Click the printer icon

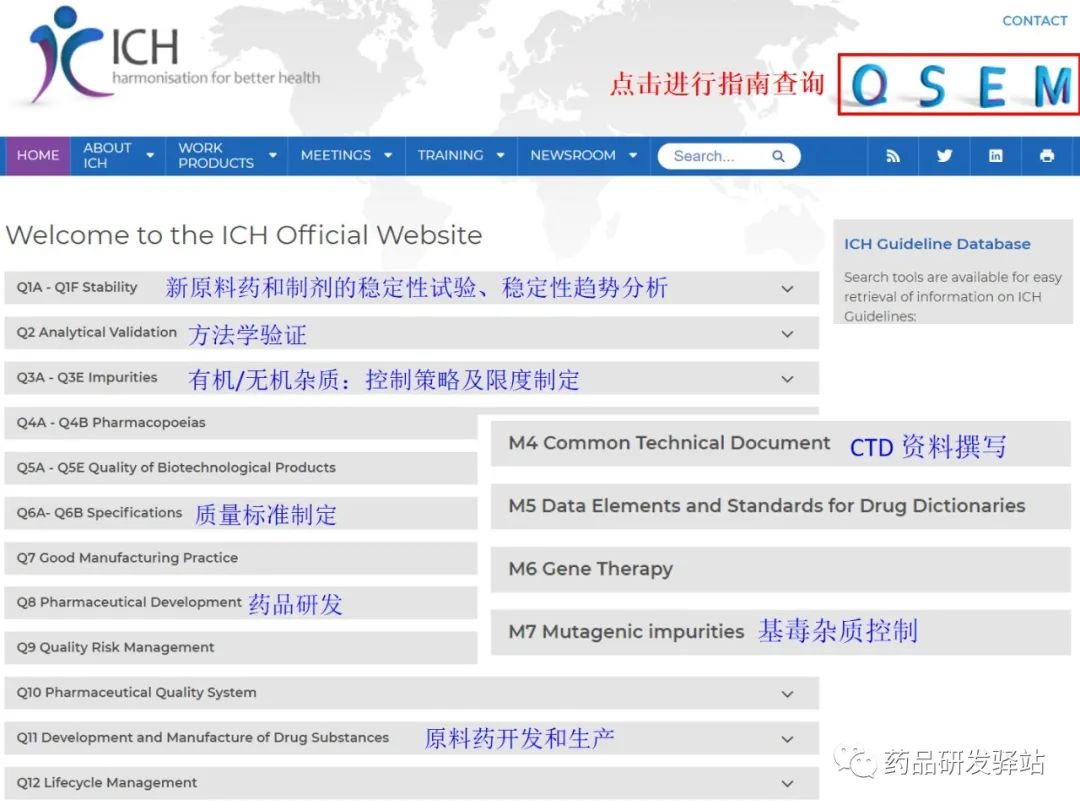tap(1047, 156)
